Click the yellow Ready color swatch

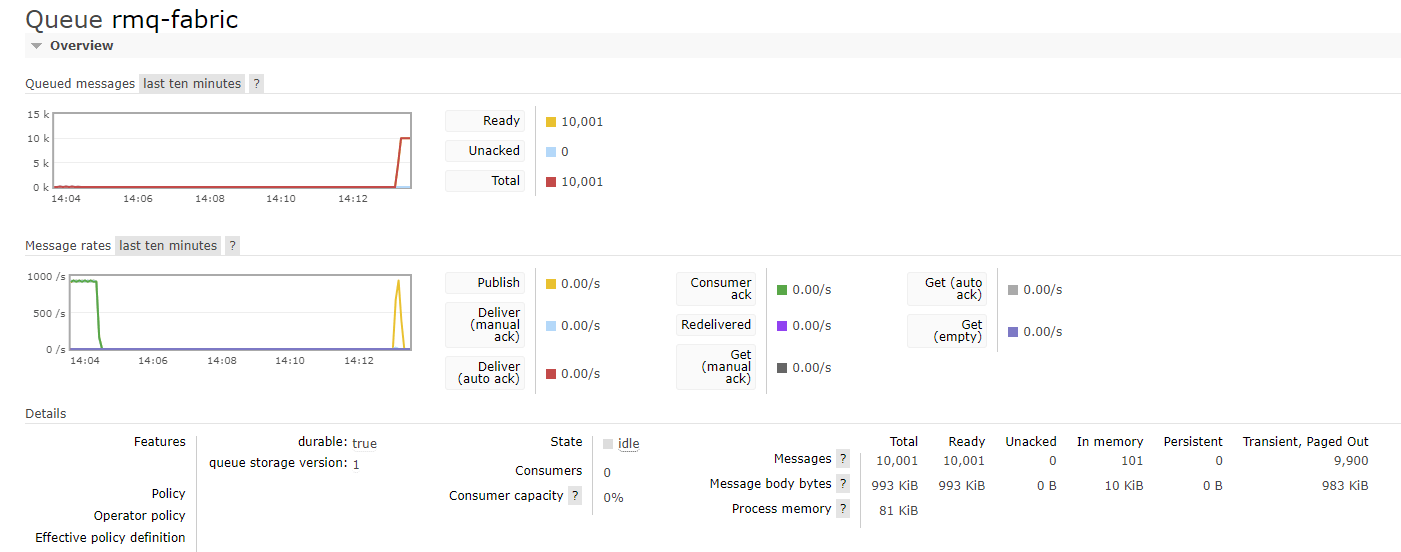point(551,122)
